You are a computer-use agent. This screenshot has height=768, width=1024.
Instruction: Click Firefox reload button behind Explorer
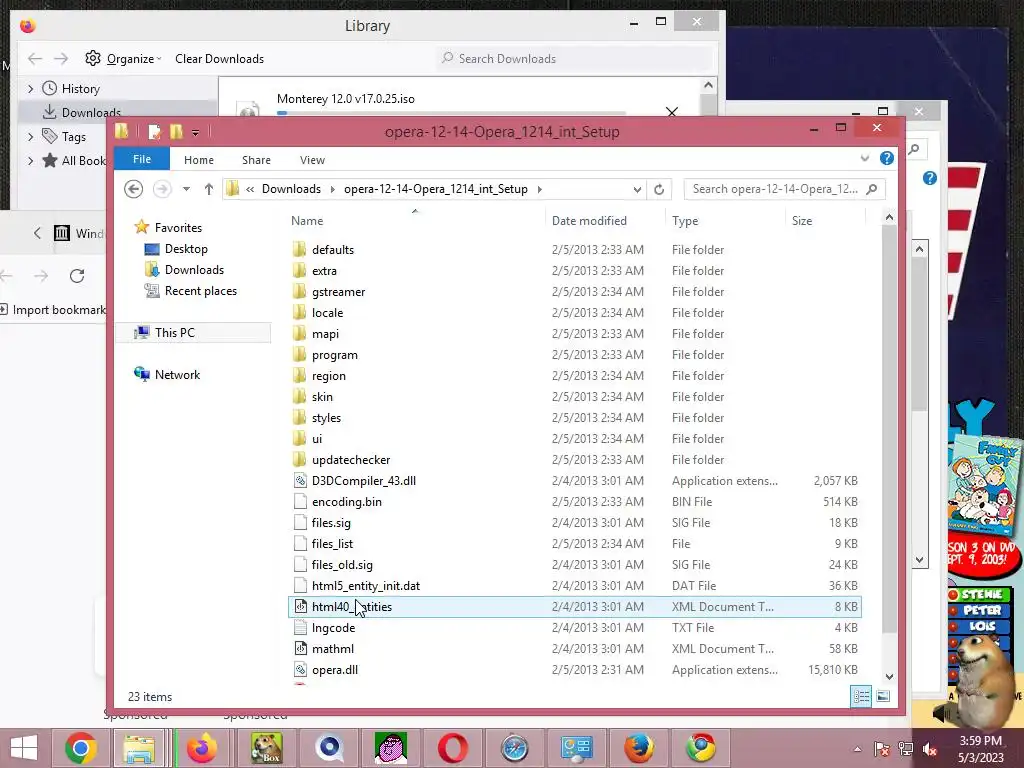77,276
